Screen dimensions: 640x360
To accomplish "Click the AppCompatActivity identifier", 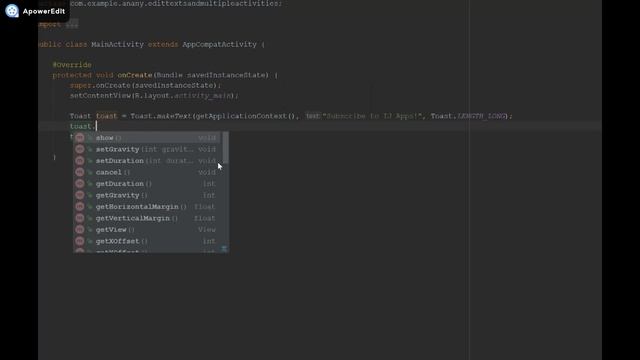I will tap(220, 44).
